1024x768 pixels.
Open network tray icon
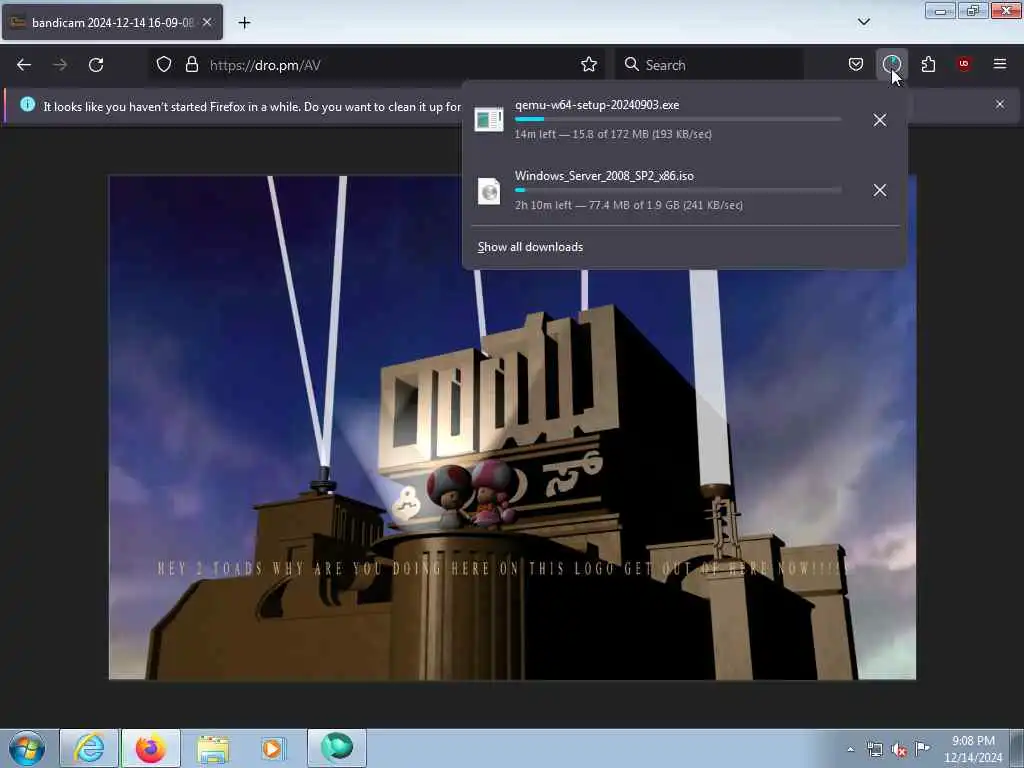(x=874, y=750)
